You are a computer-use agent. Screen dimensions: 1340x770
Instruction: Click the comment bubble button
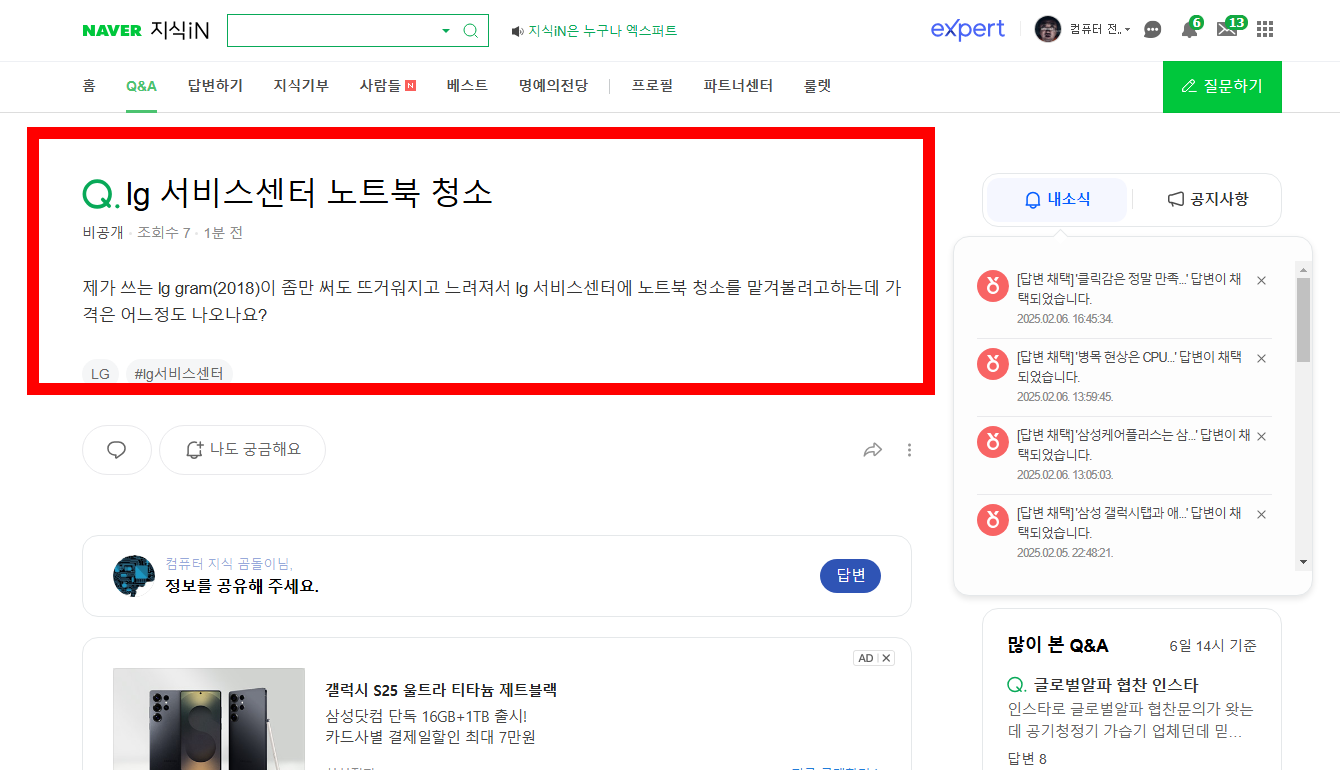pos(117,450)
